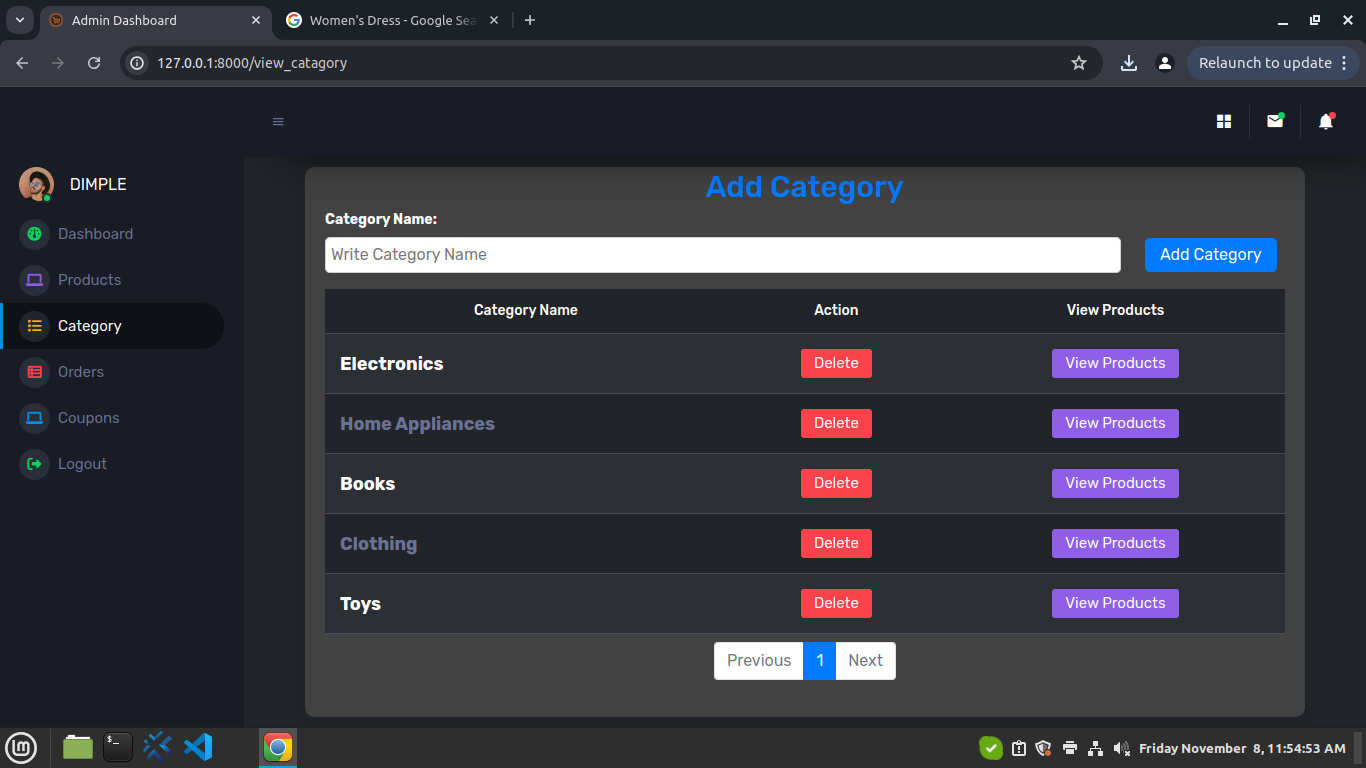
Task: Click the Category Name column header
Action: [526, 310]
